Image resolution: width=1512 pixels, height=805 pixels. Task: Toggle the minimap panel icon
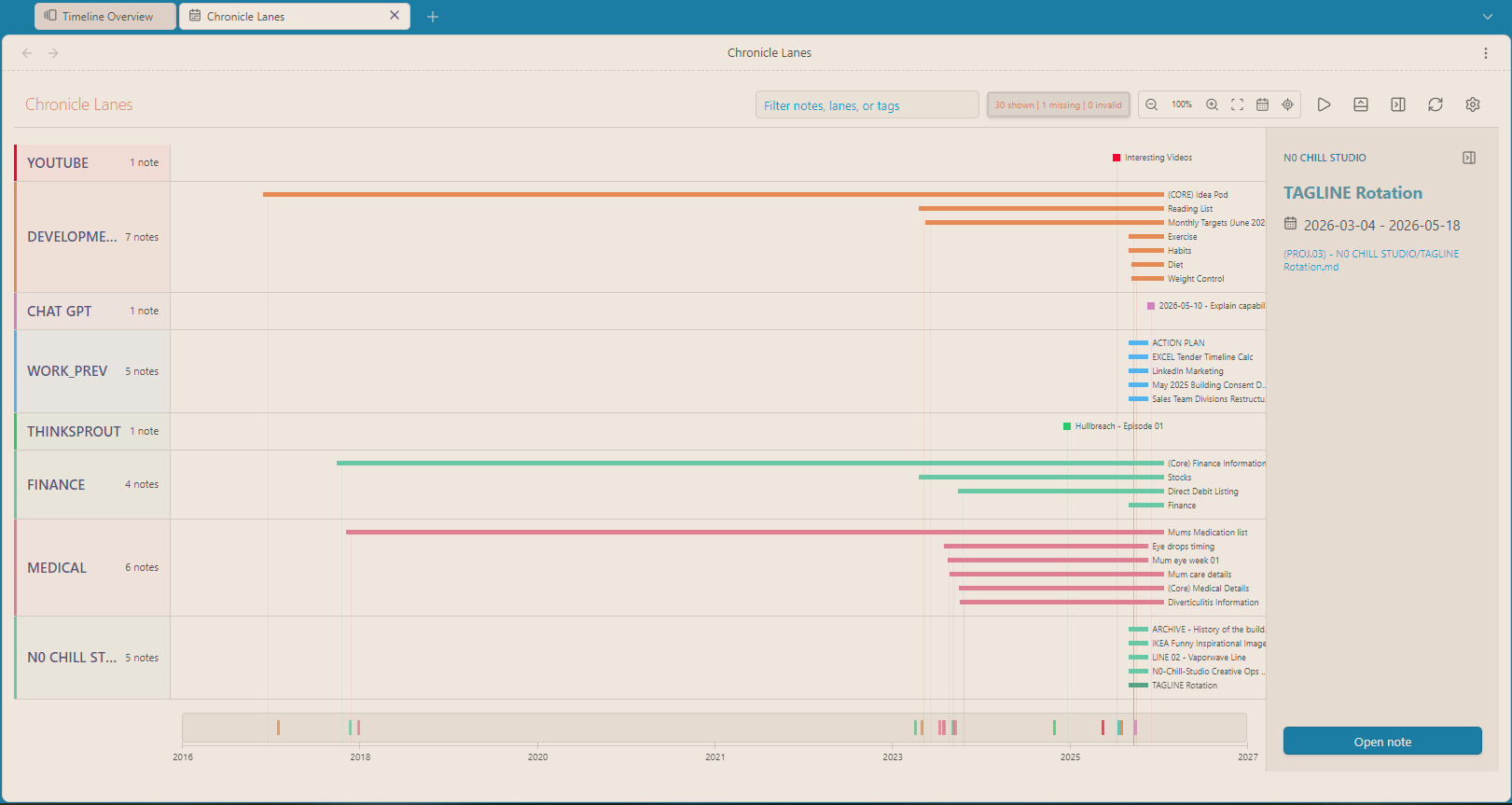point(1361,104)
